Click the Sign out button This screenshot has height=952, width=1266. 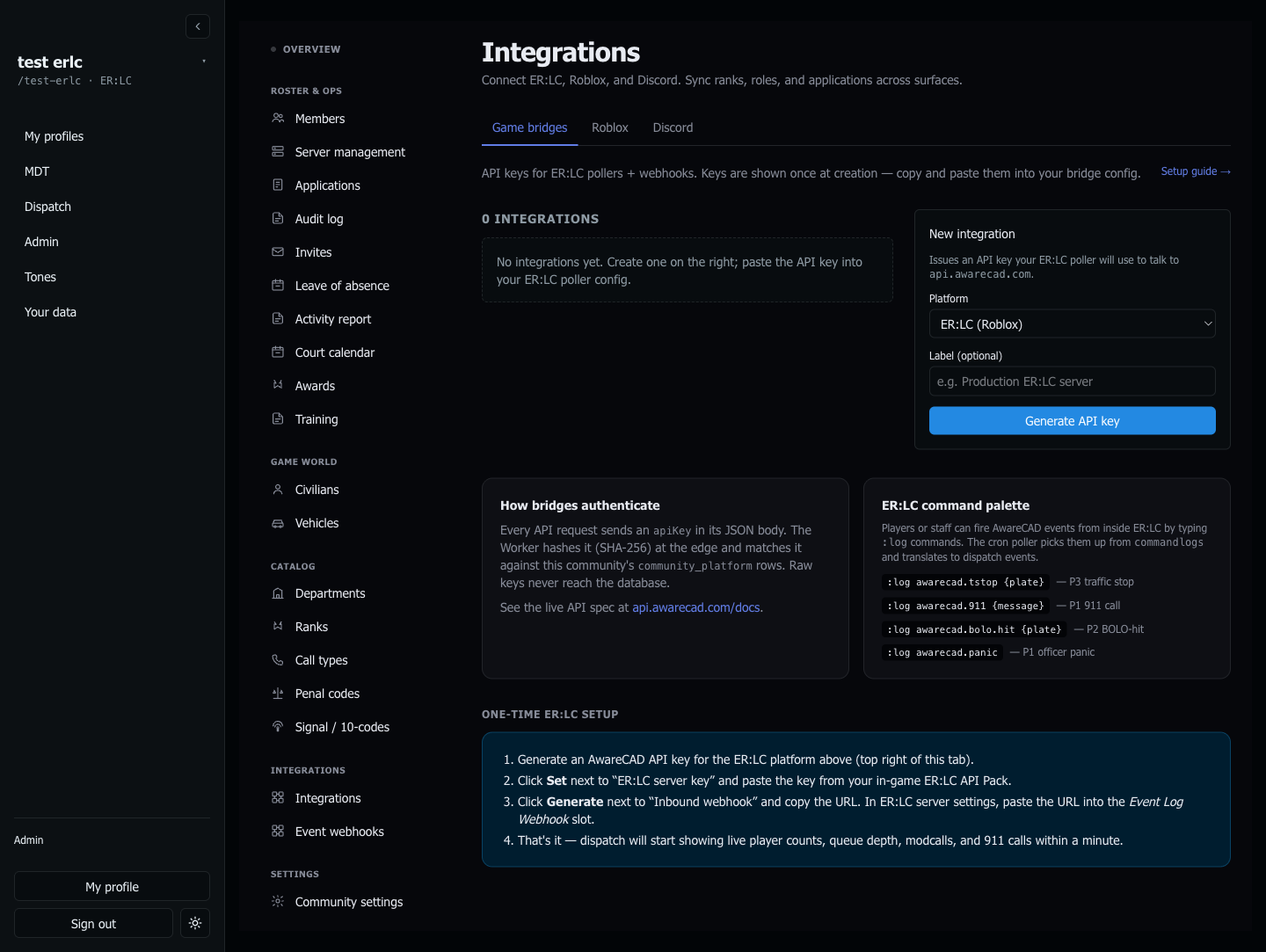(x=93, y=923)
